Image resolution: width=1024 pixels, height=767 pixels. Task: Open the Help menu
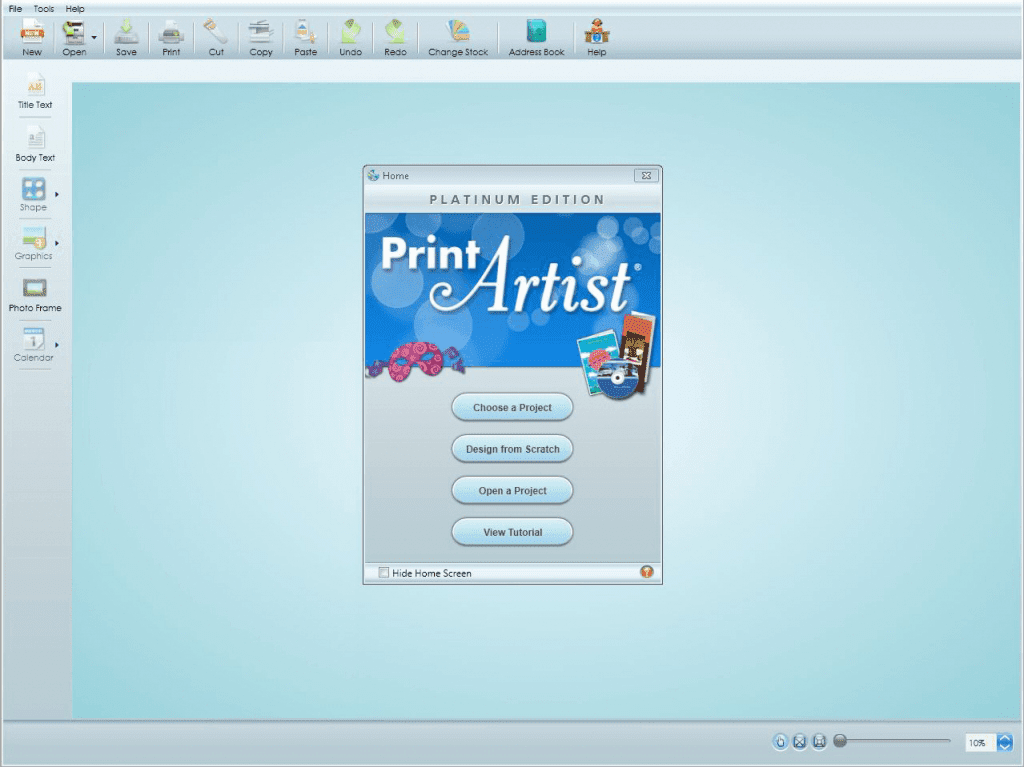[75, 8]
